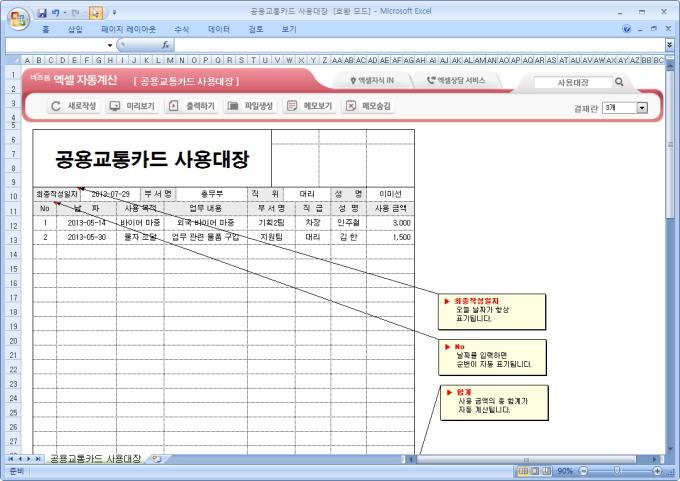Click the 미리보기 button
Screen dimensions: 680x481
(132, 106)
